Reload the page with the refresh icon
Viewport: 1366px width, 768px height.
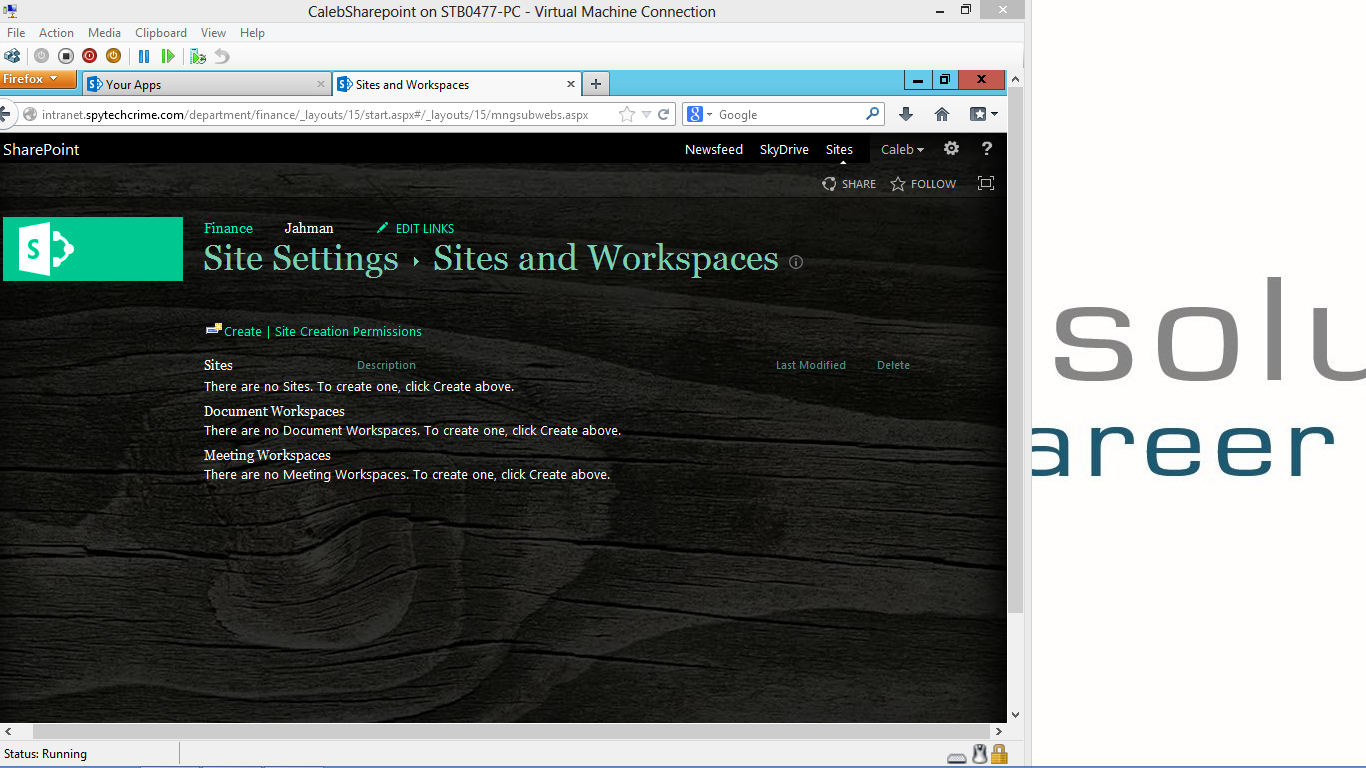[x=663, y=115]
